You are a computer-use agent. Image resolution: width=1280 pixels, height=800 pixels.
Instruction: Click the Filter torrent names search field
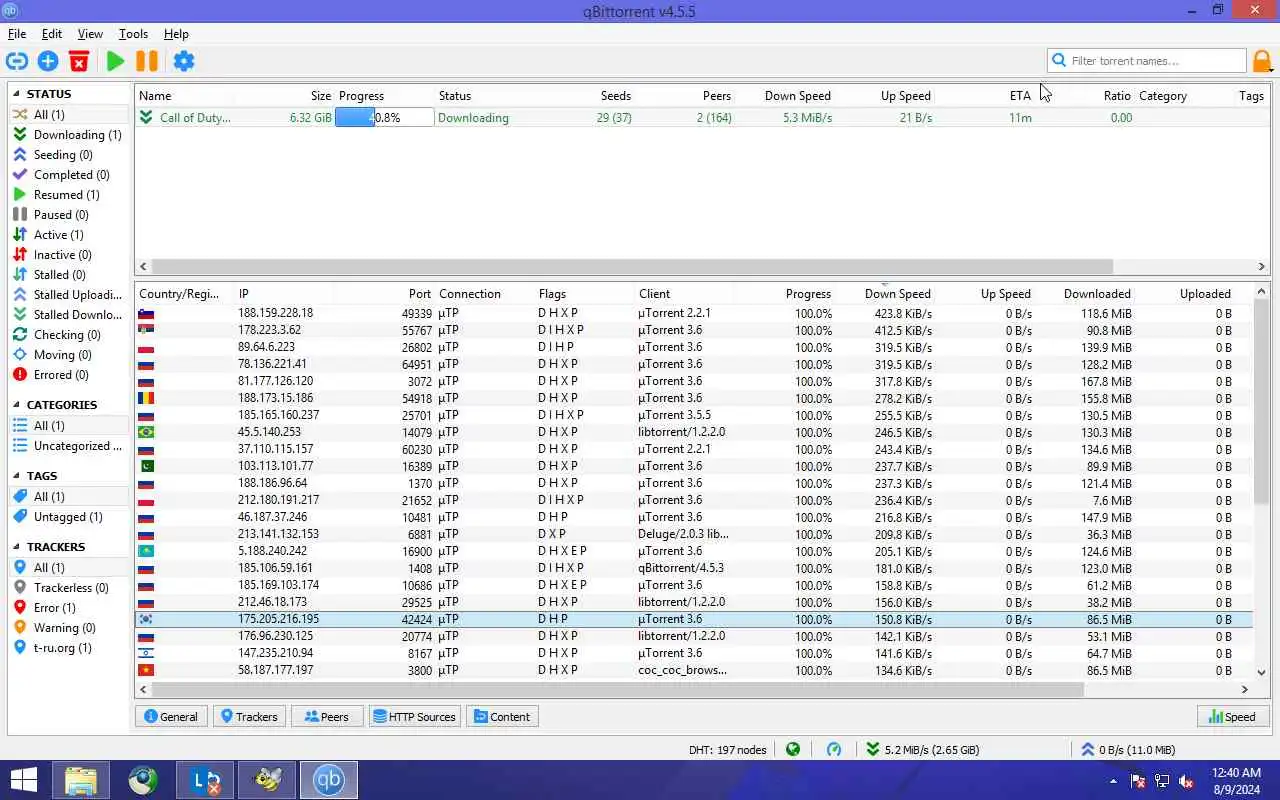(x=1147, y=61)
